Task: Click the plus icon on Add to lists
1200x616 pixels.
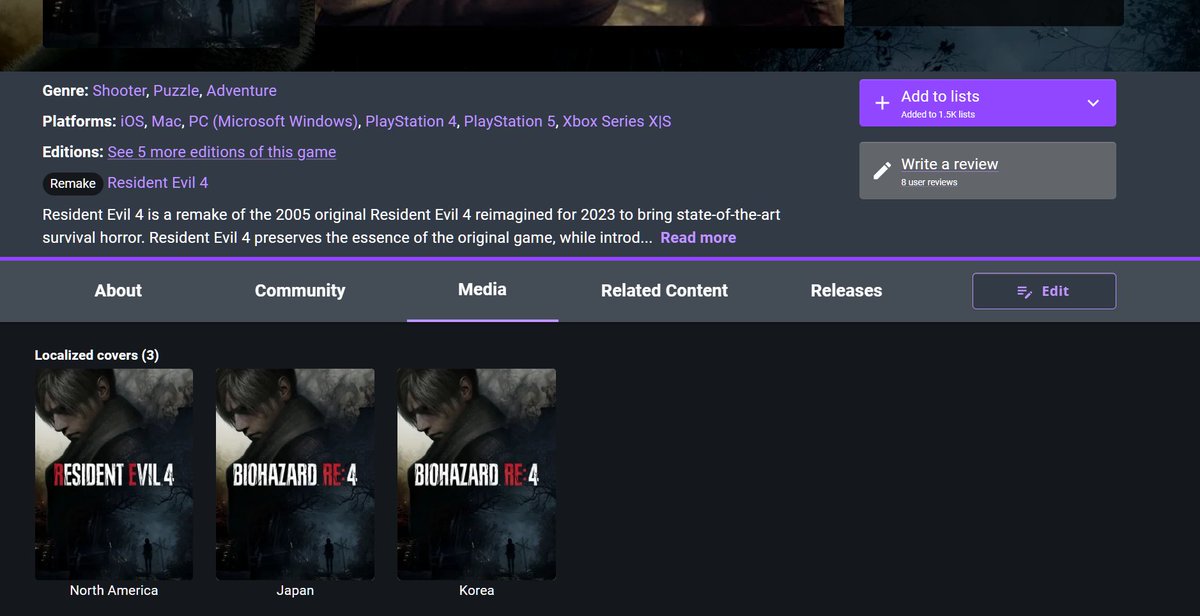Action: [x=881, y=102]
